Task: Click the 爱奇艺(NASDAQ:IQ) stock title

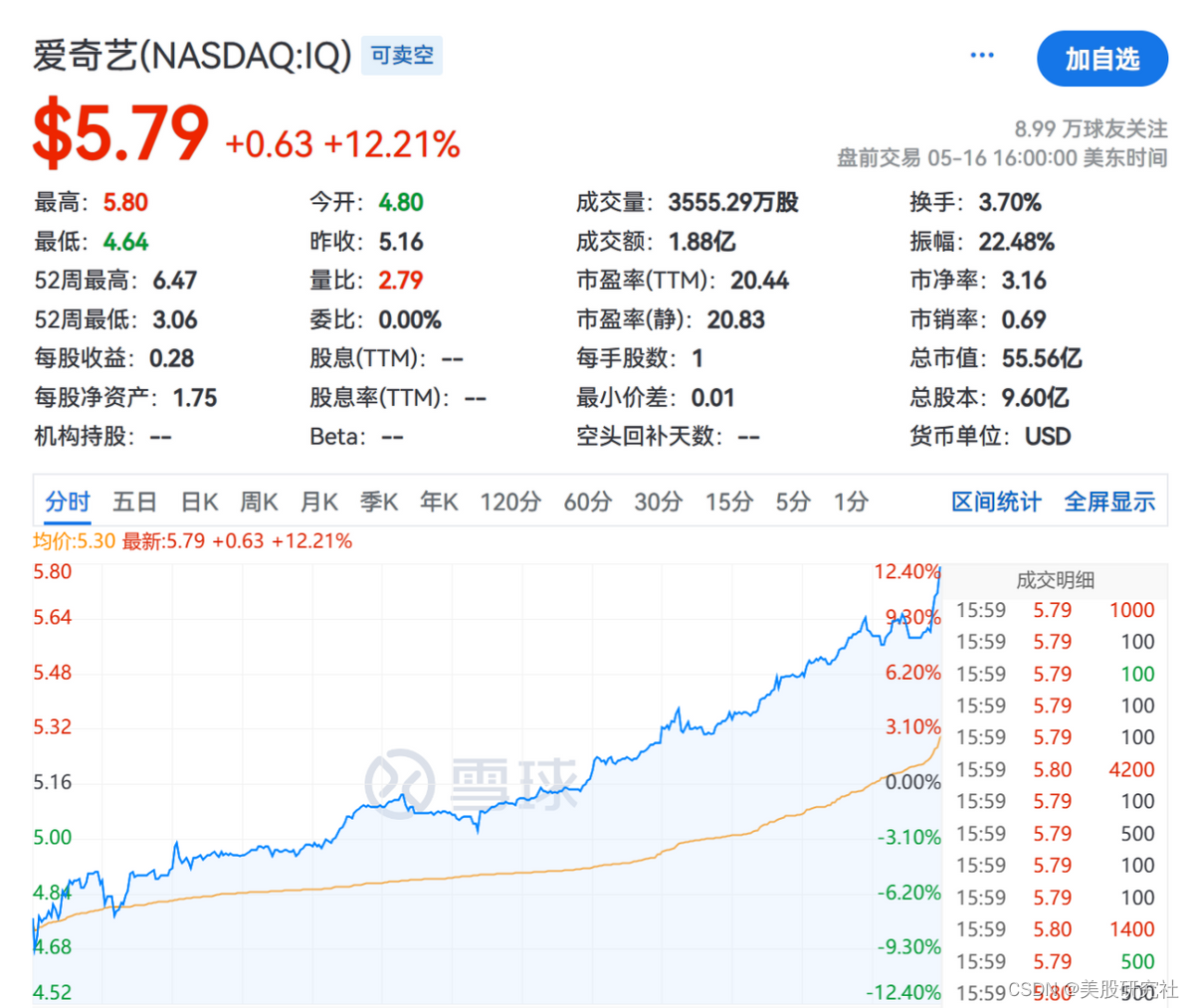Action: 192,56
